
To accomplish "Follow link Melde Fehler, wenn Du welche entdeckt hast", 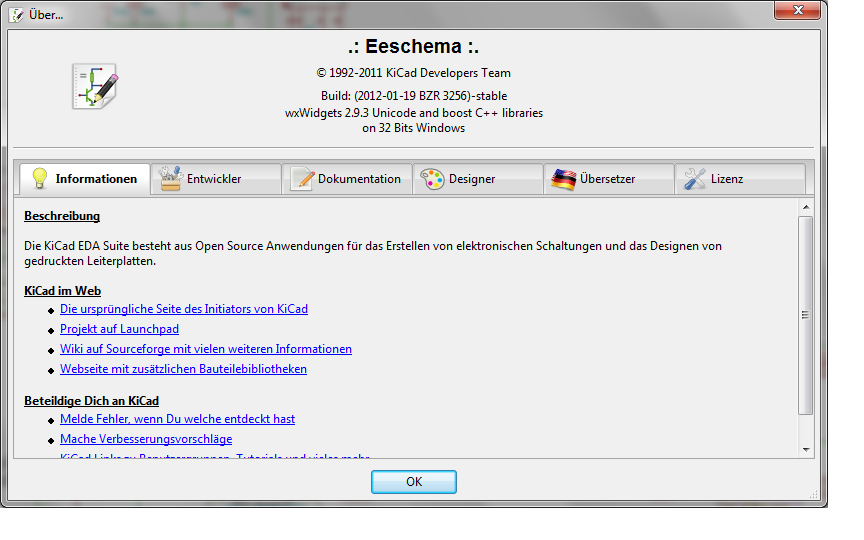I will pos(177,419).
